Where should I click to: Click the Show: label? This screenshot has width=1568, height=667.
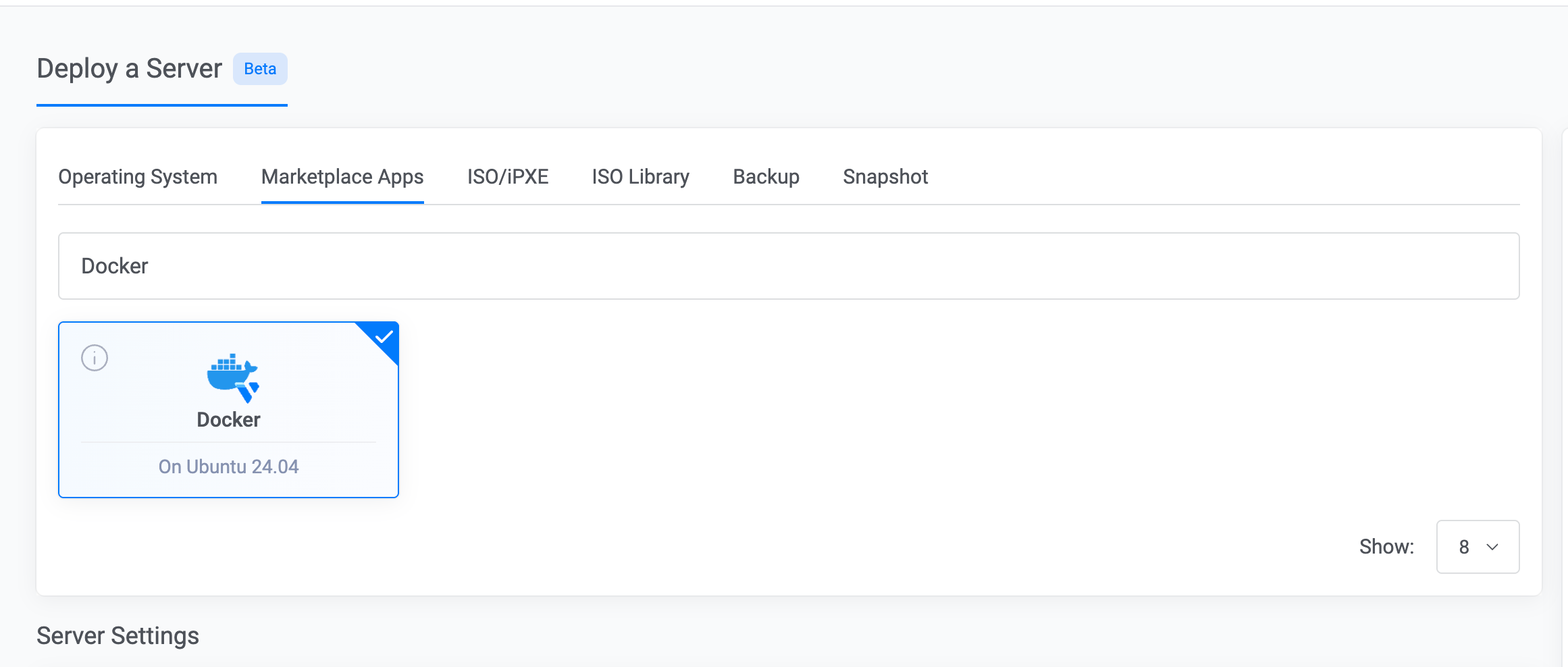pyautogui.click(x=1386, y=547)
